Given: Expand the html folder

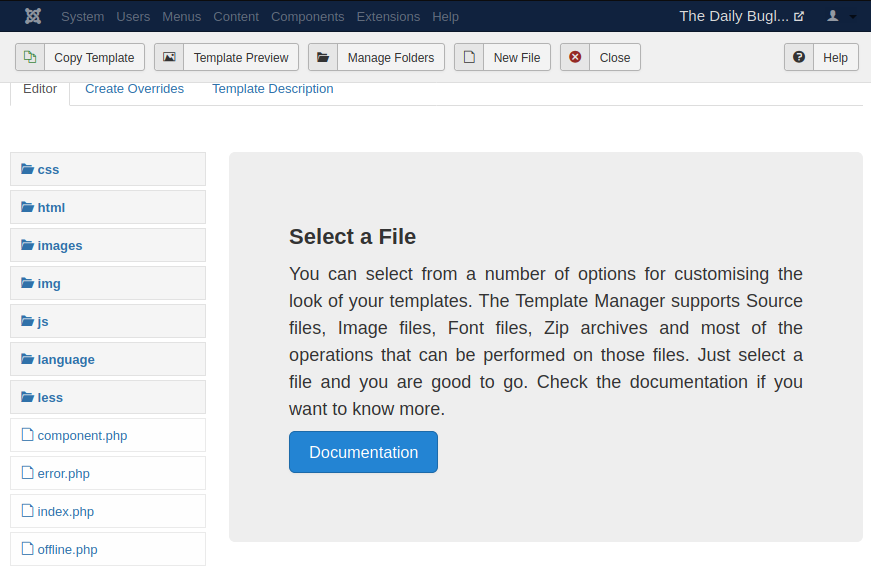Looking at the screenshot, I should (108, 207).
